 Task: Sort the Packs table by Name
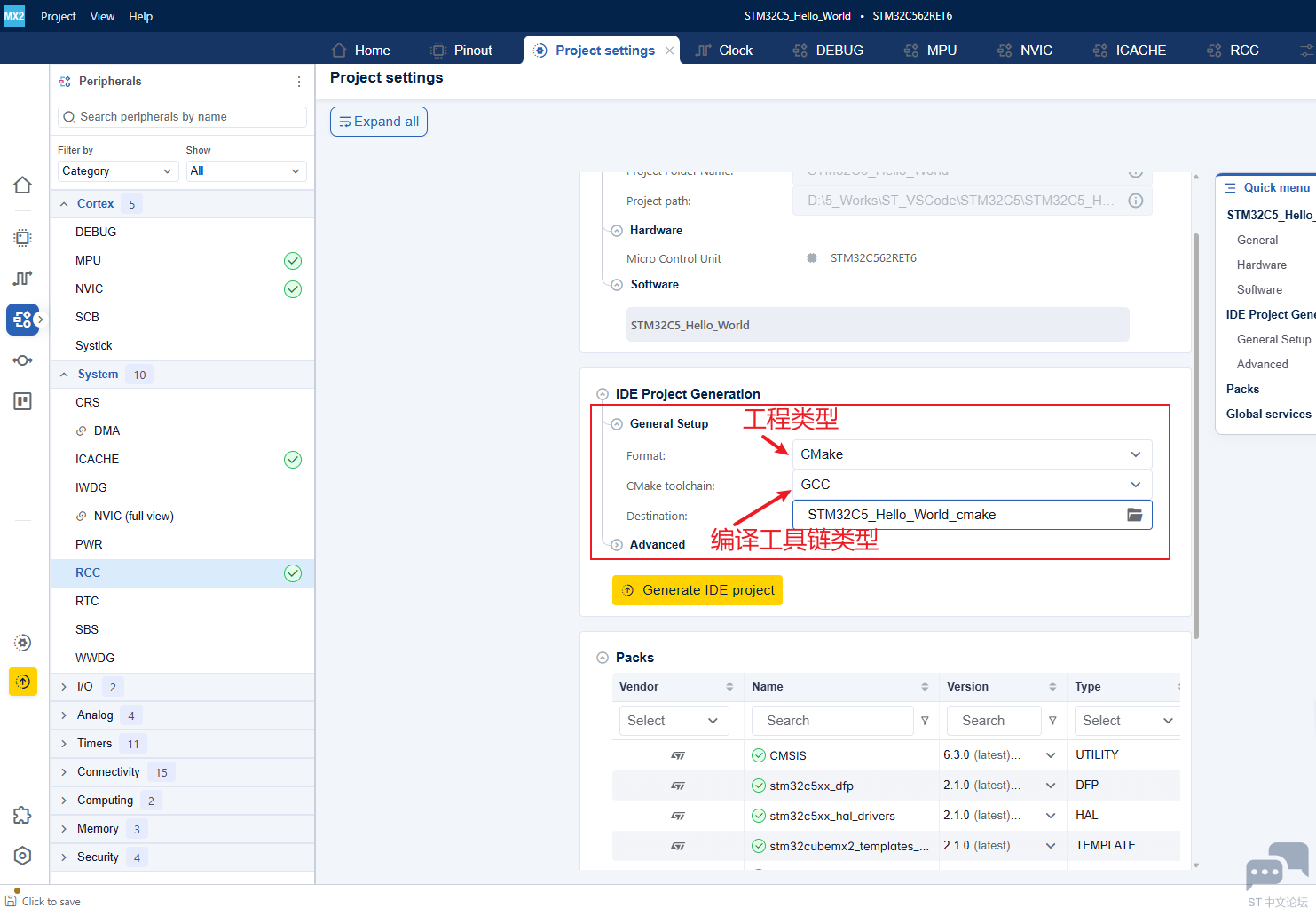[x=925, y=687]
